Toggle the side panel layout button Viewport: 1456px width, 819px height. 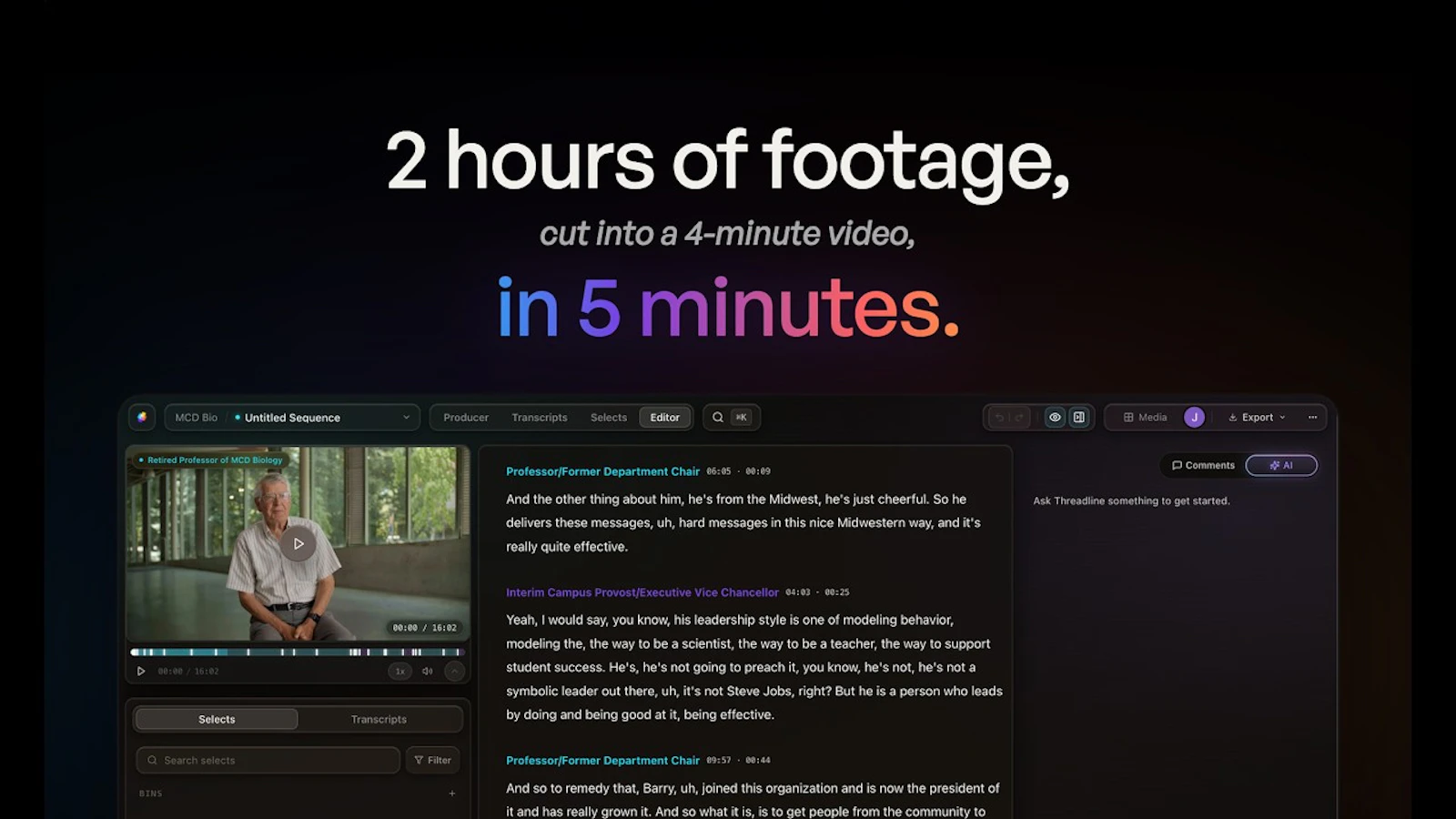point(1079,418)
